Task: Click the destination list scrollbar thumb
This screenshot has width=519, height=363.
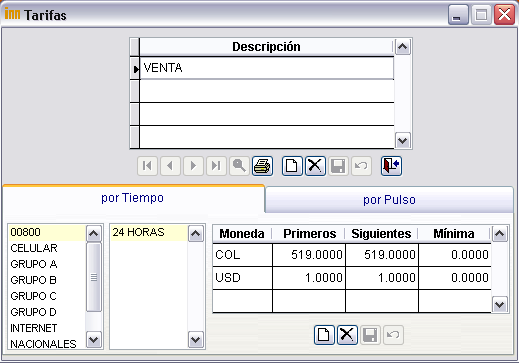Action: [x=94, y=277]
